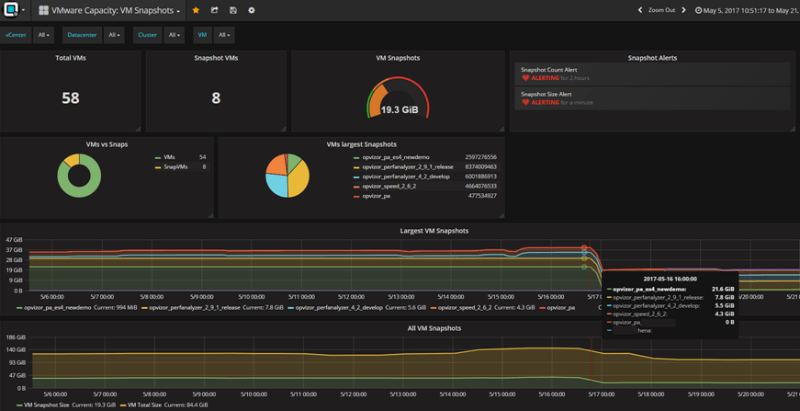The image size is (800, 411).
Task: Shift time range back with left arrow
Action: click(640, 10)
